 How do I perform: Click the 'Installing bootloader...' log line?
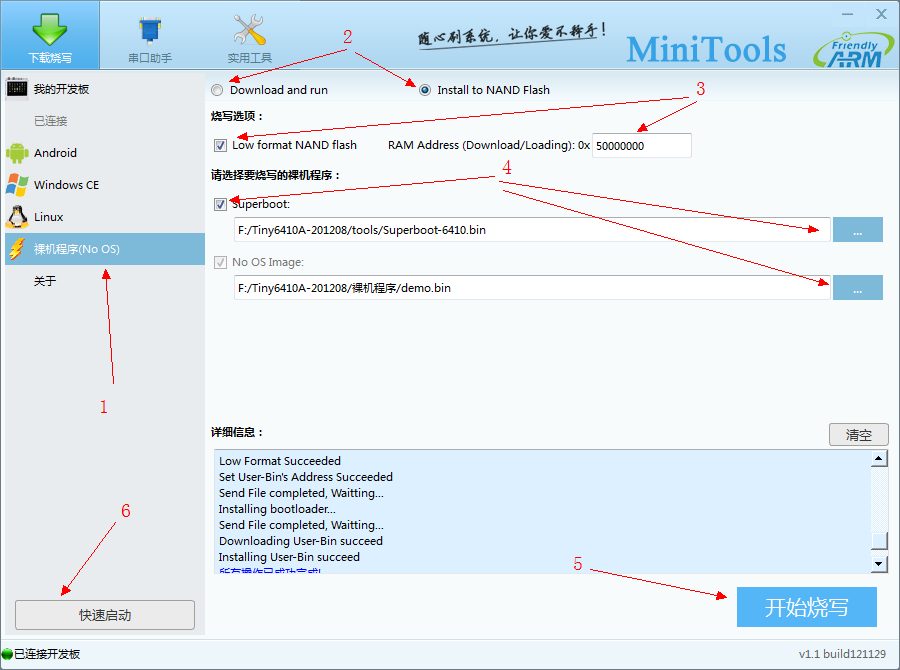[277, 509]
